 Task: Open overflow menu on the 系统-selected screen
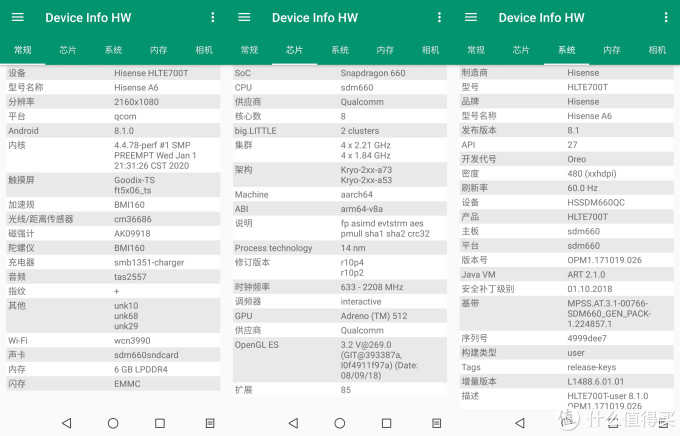tap(666, 17)
